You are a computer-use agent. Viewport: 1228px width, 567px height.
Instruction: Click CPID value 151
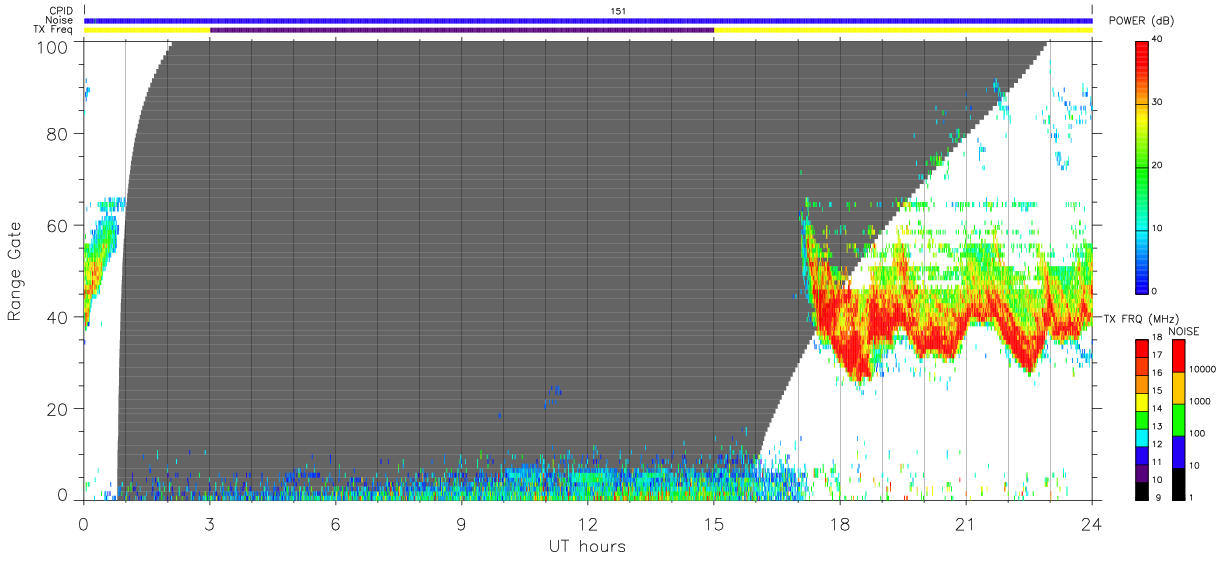(618, 11)
